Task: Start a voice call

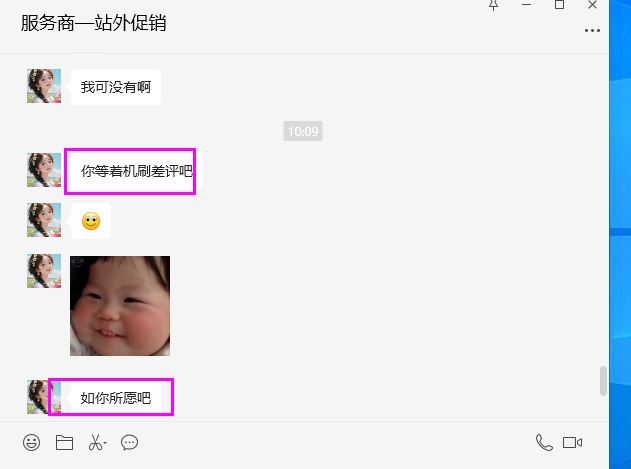Action: [x=544, y=442]
